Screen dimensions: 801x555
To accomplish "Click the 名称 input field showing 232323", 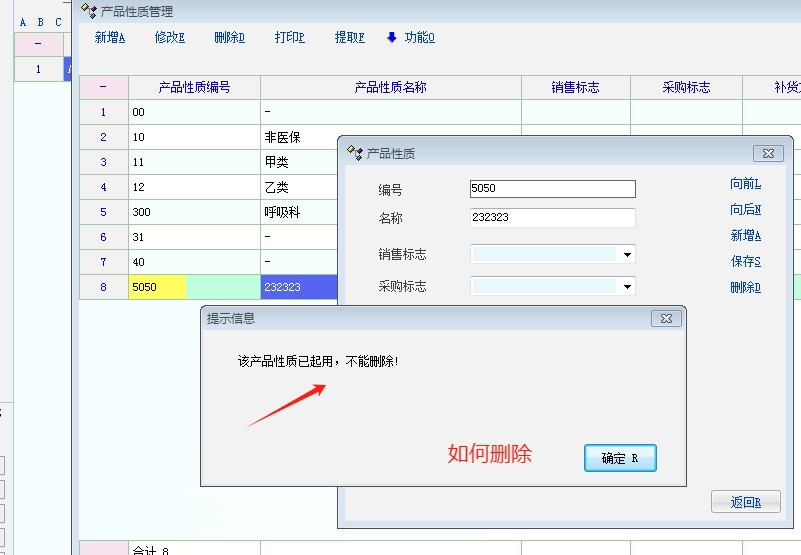I will pyautogui.click(x=552, y=218).
